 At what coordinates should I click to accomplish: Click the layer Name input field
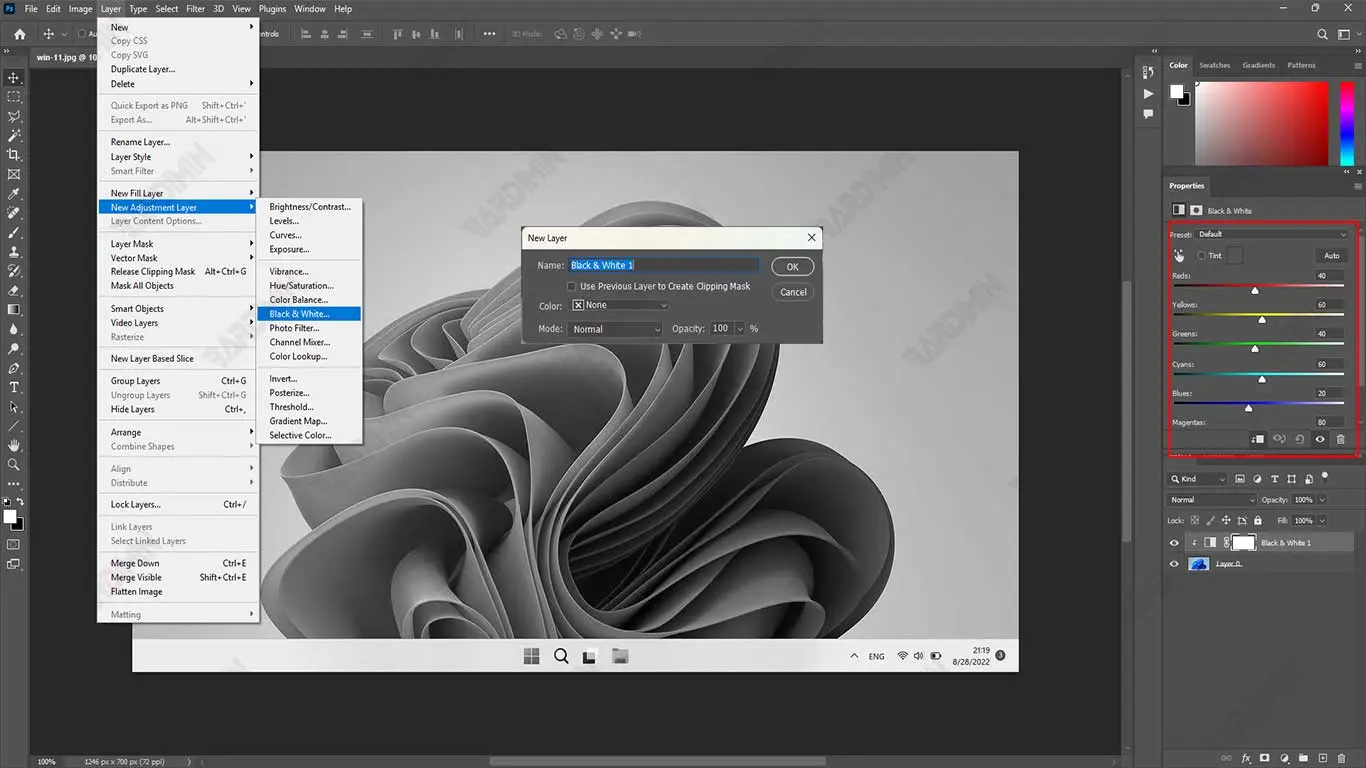(x=663, y=266)
